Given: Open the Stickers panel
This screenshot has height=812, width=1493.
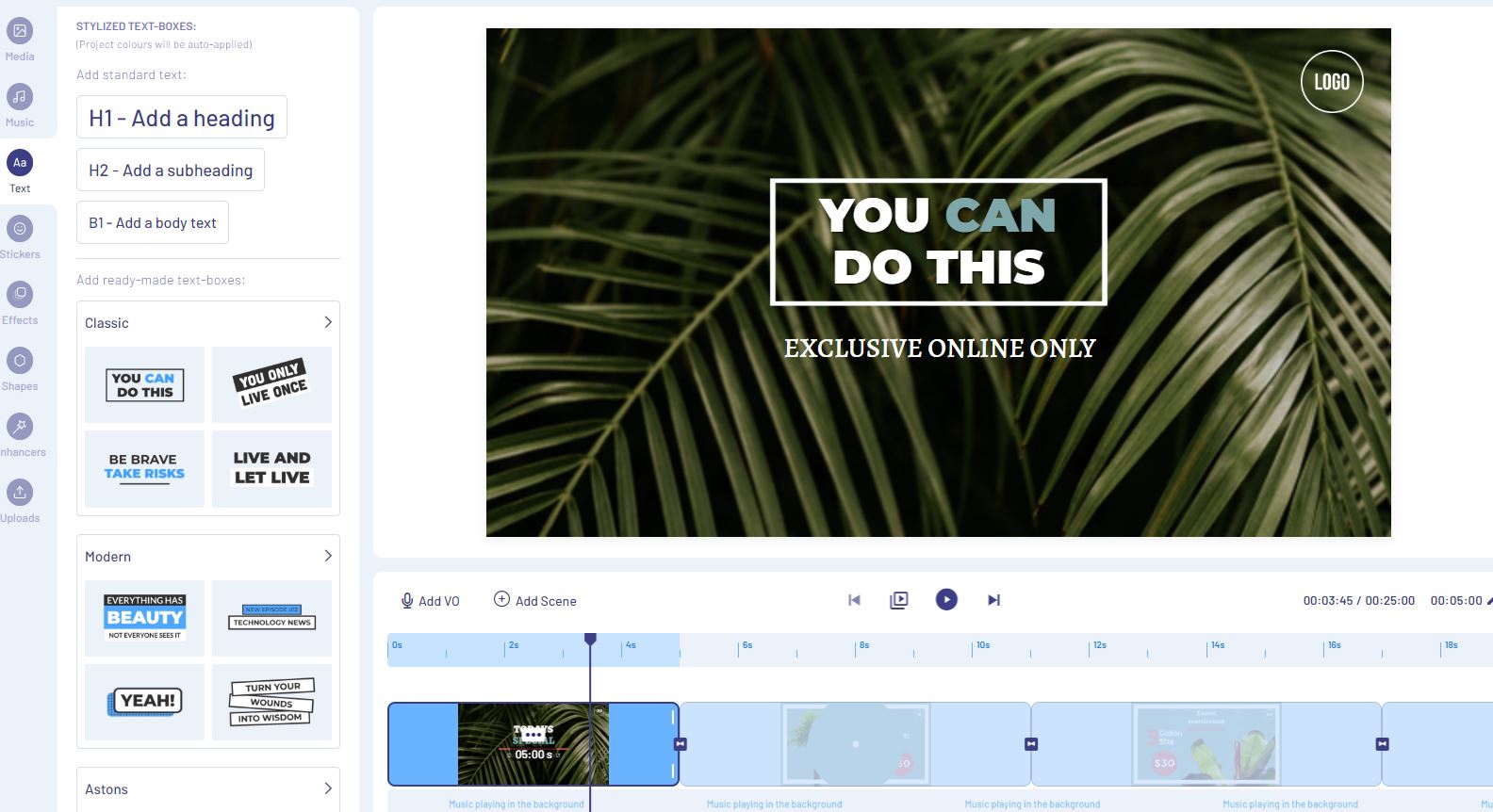Looking at the screenshot, I should (20, 230).
